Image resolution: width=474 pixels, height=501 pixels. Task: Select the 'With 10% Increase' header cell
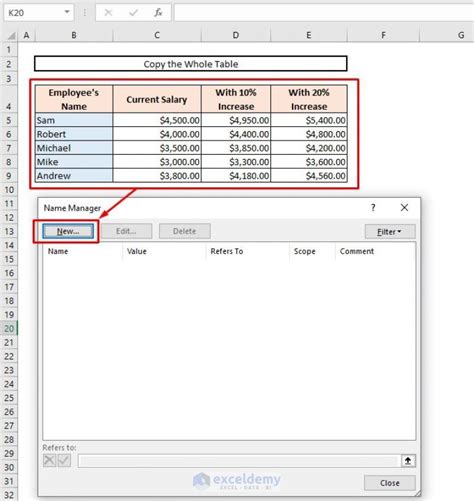coord(236,99)
